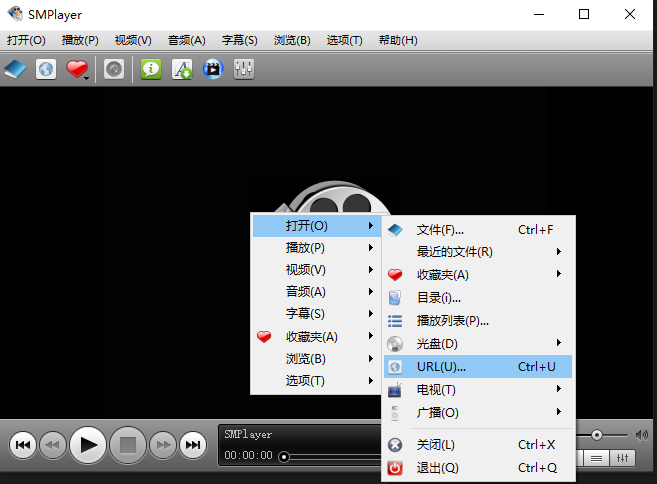Image resolution: width=657 pixels, height=484 pixels.
Task: Choose 目录(i)... to open a directory
Action: pos(478,298)
